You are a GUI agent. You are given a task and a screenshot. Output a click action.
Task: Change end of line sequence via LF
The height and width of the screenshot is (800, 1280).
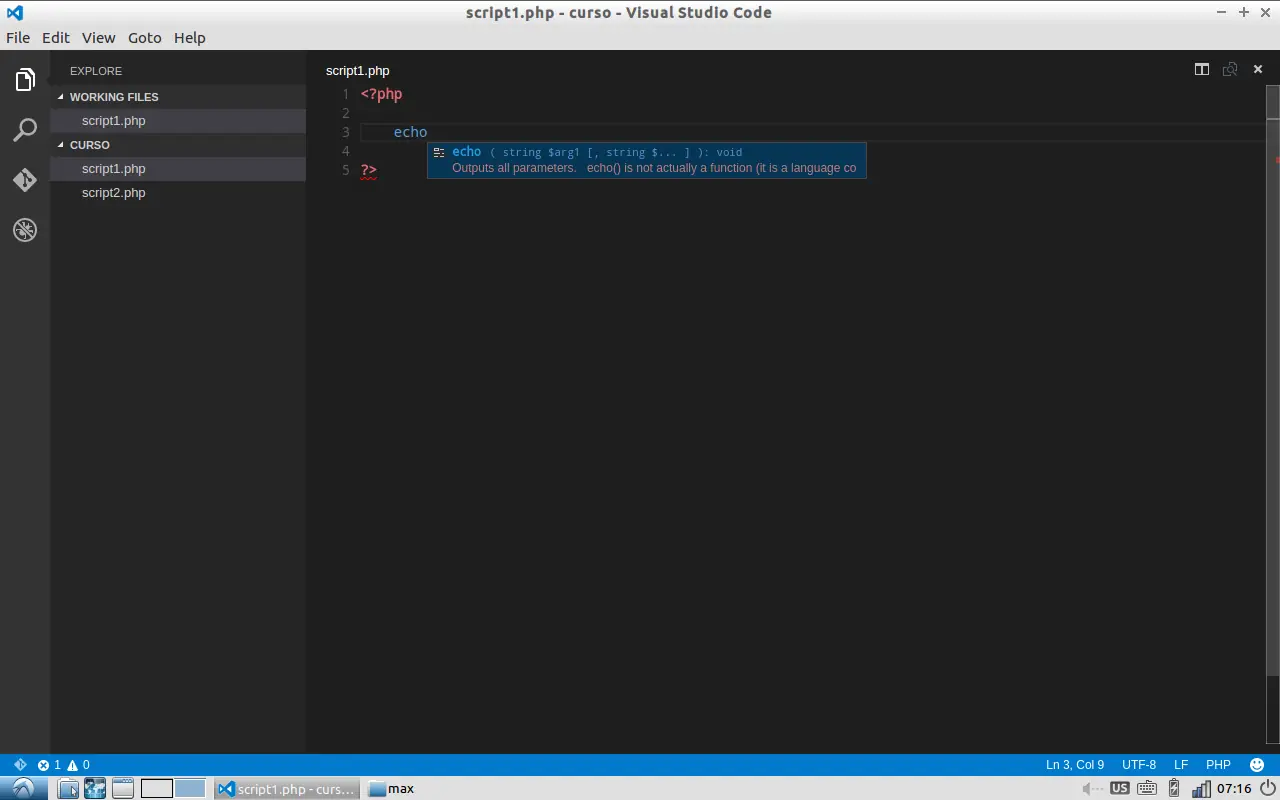click(1181, 765)
